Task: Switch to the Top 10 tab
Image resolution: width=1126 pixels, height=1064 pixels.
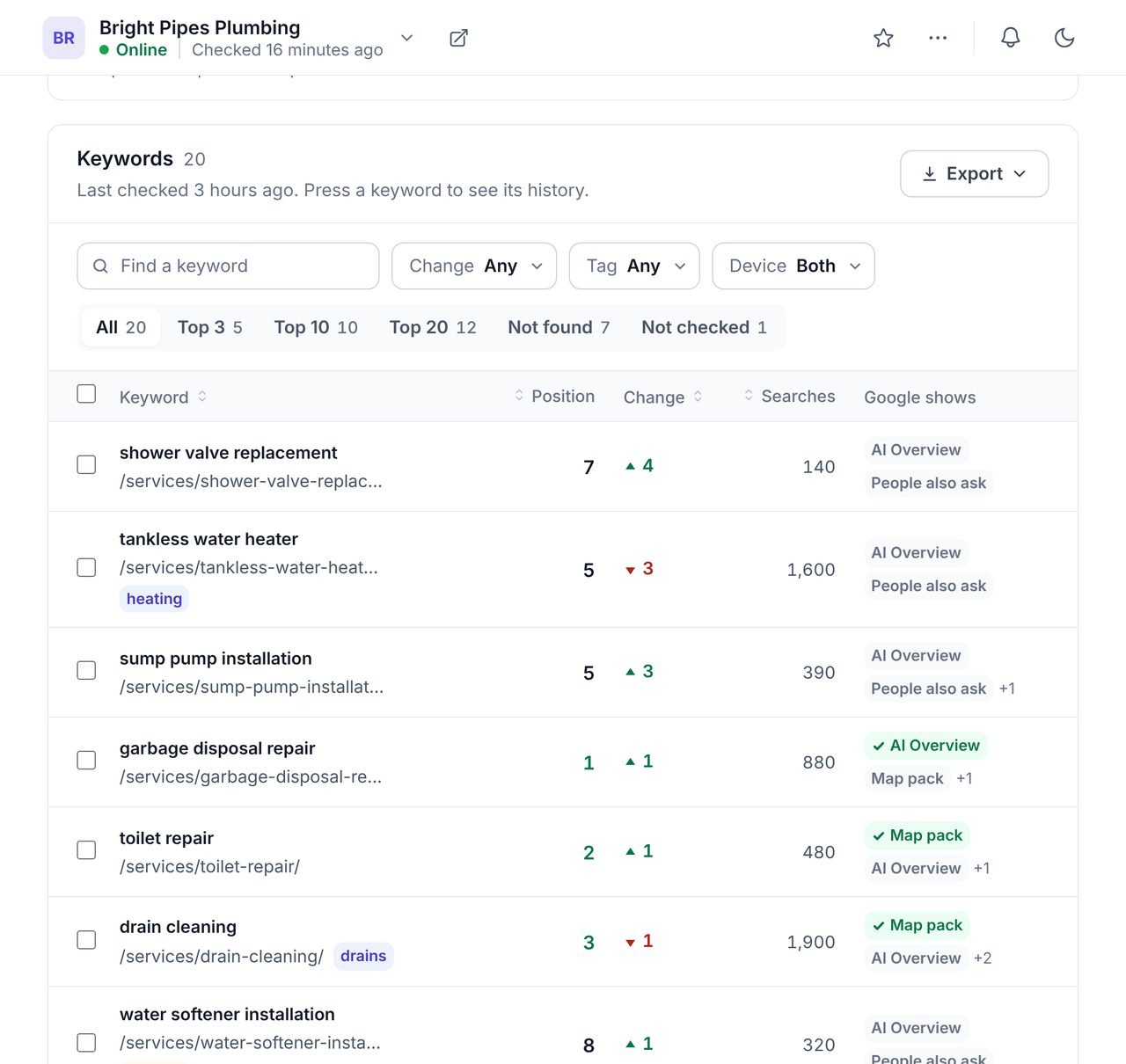Action: coord(316,327)
